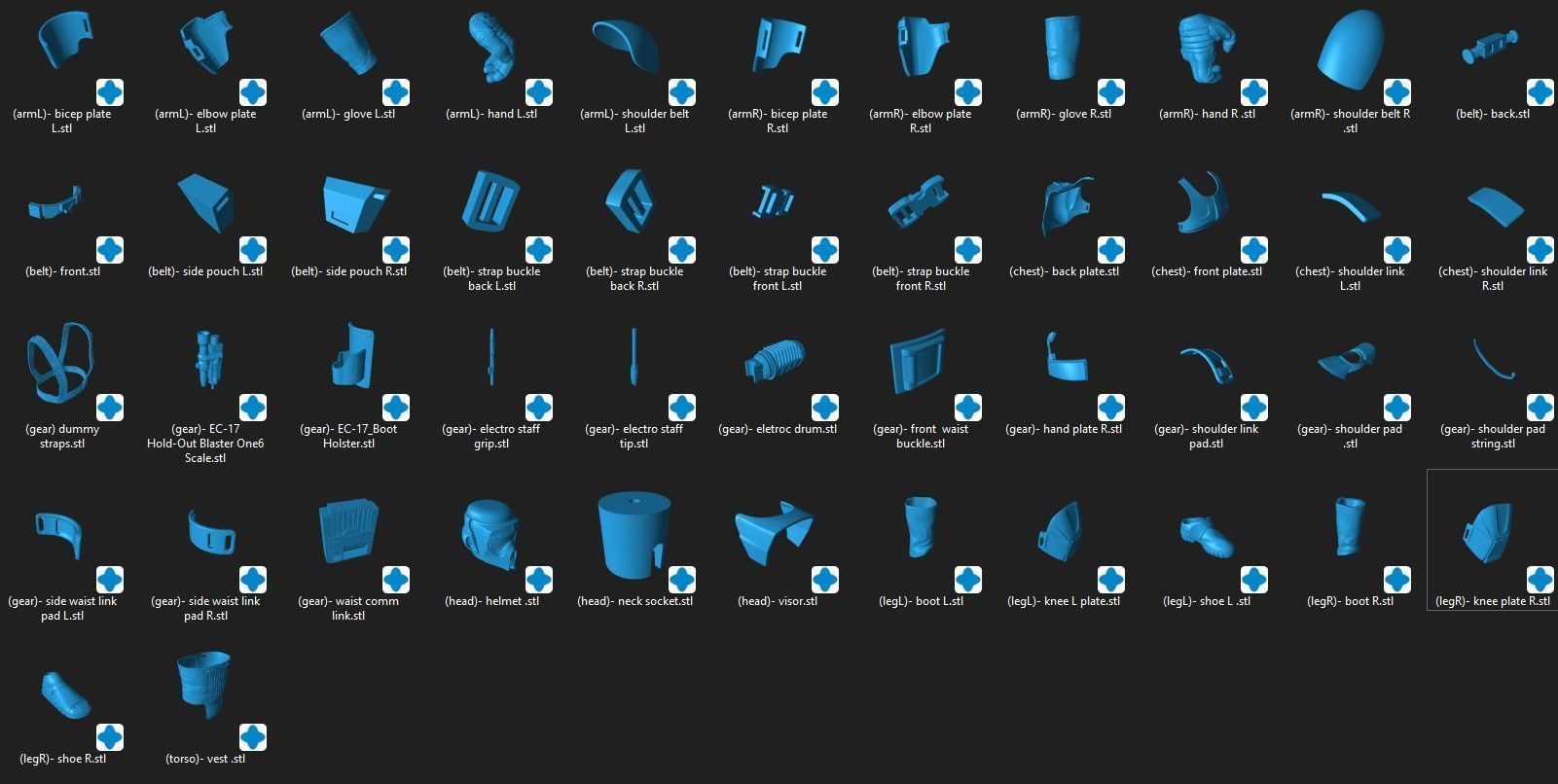Click the (legL)- boot L.stl model icon
This screenshot has height=784, width=1558.
click(x=920, y=527)
